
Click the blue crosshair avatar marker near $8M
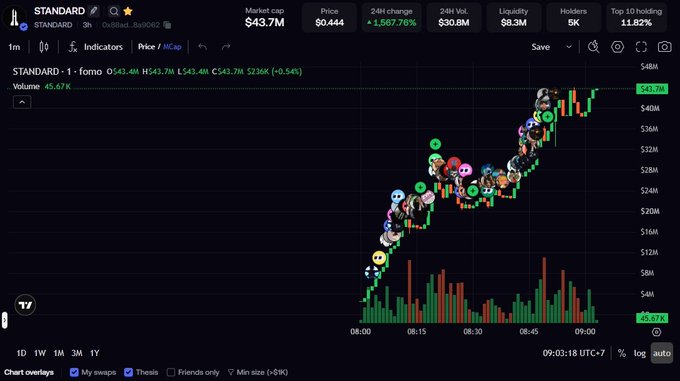pos(372,272)
